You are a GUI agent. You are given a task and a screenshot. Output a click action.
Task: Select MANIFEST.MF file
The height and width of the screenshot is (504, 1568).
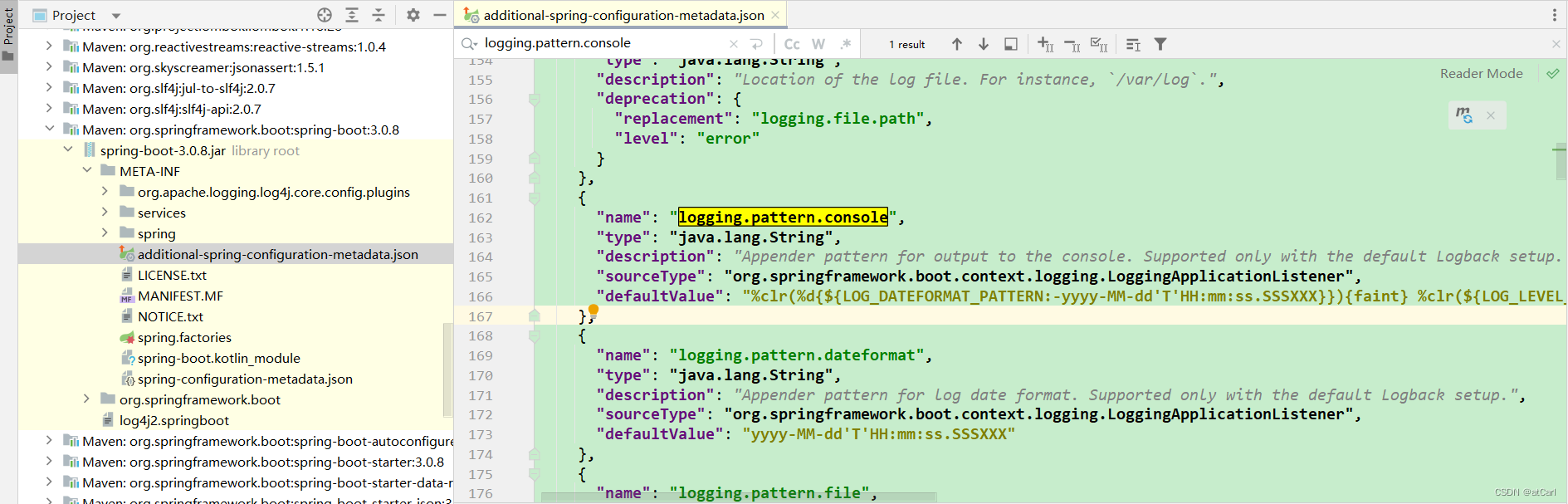(180, 296)
